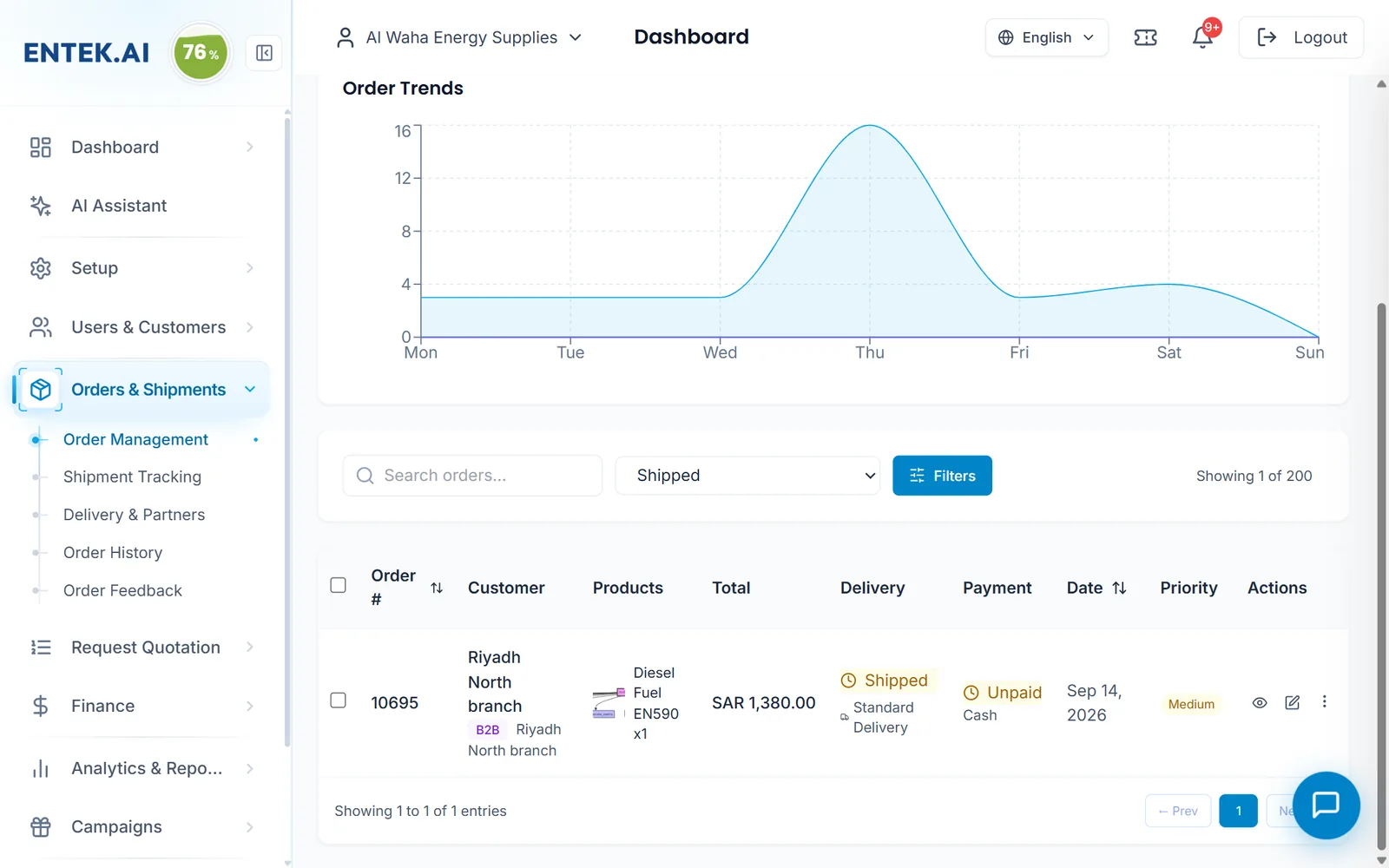Image resolution: width=1389 pixels, height=868 pixels.
Task: Open Al Waha Energy Supplies account dropdown
Action: click(x=459, y=37)
